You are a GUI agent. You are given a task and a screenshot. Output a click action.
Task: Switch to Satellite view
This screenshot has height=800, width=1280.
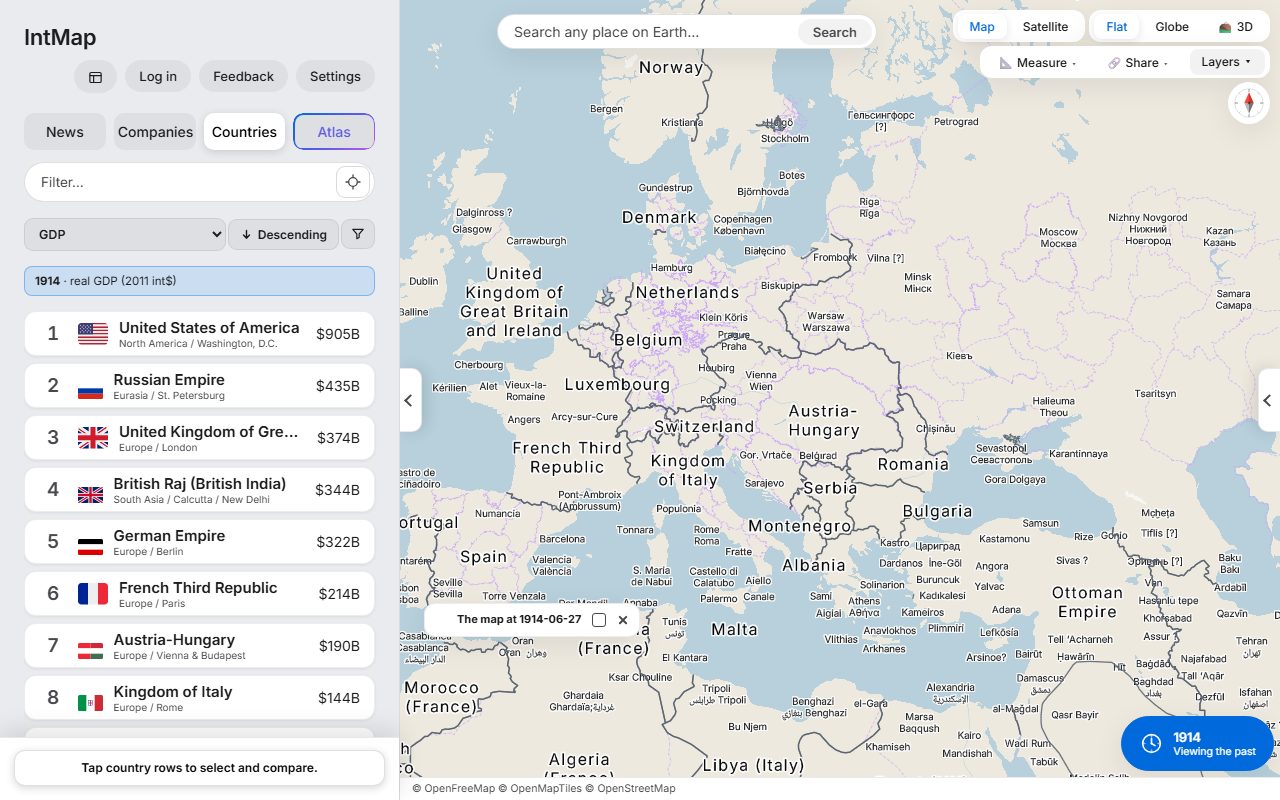click(1045, 27)
